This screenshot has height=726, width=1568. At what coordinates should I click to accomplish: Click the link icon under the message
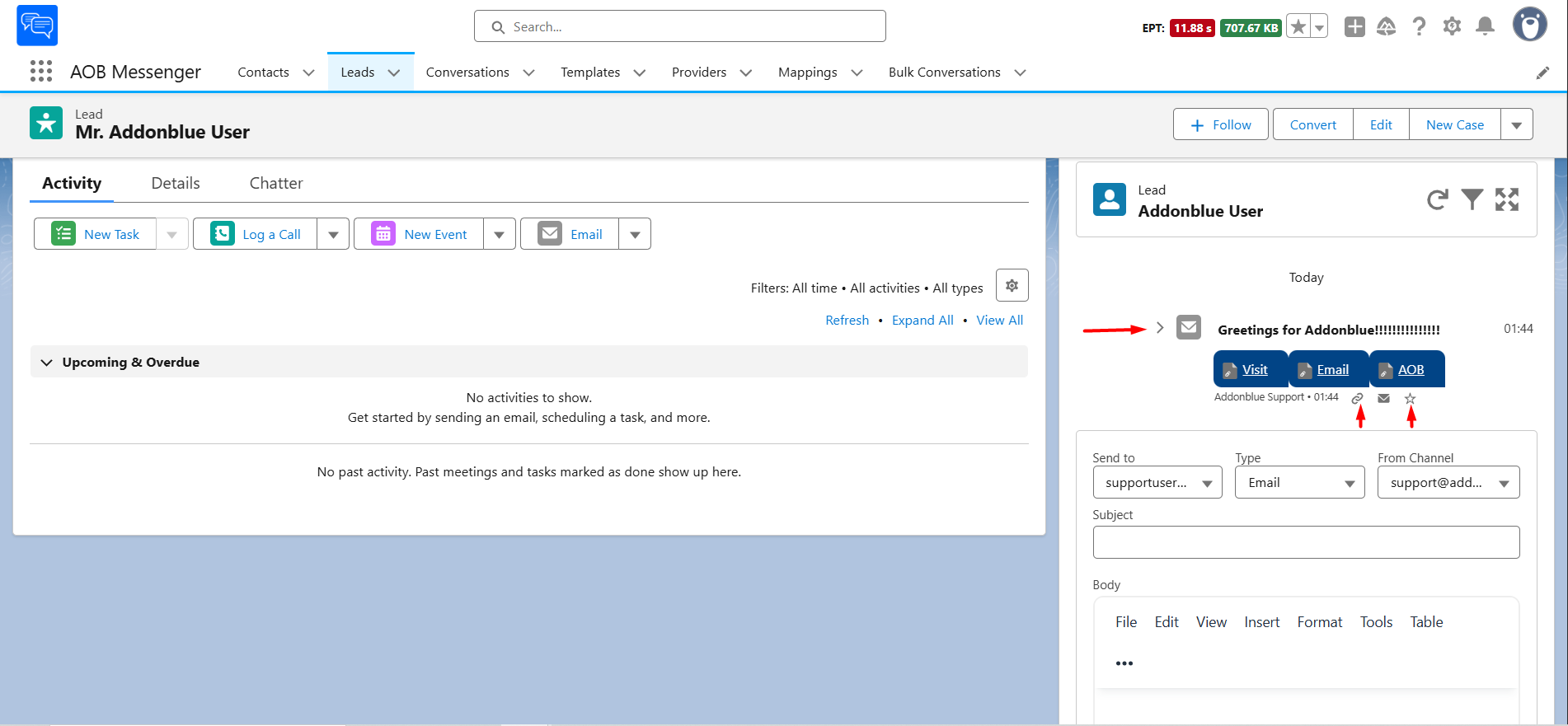1357,398
